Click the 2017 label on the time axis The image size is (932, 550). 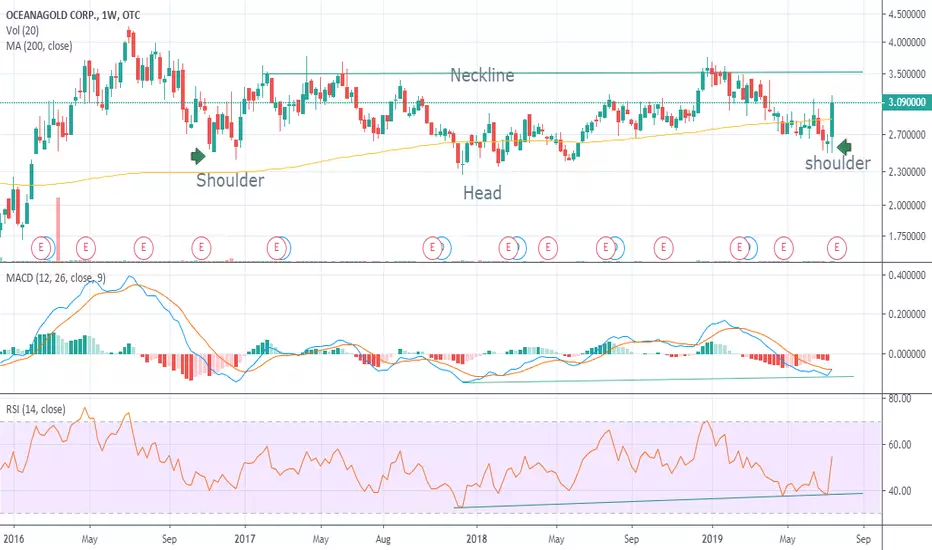[245, 539]
